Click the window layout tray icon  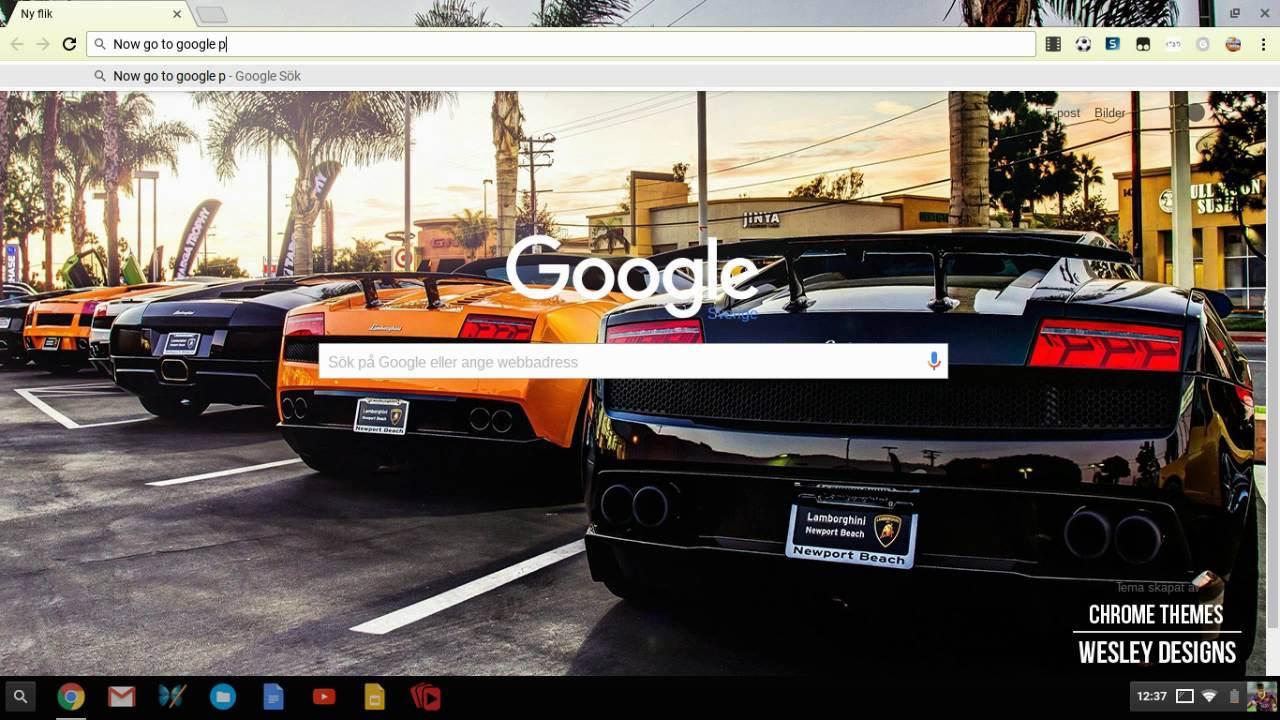tap(1185, 696)
